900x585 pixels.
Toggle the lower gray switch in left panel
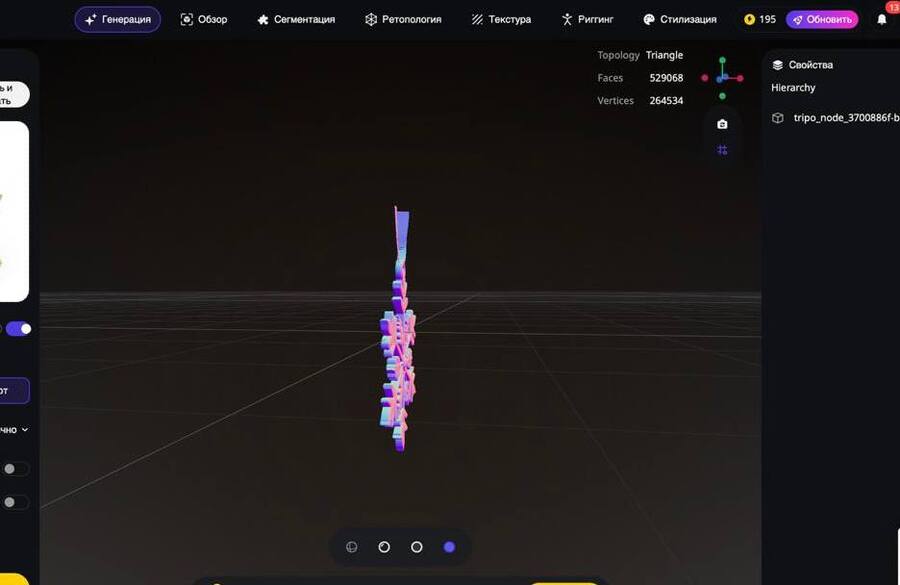[x=14, y=502]
